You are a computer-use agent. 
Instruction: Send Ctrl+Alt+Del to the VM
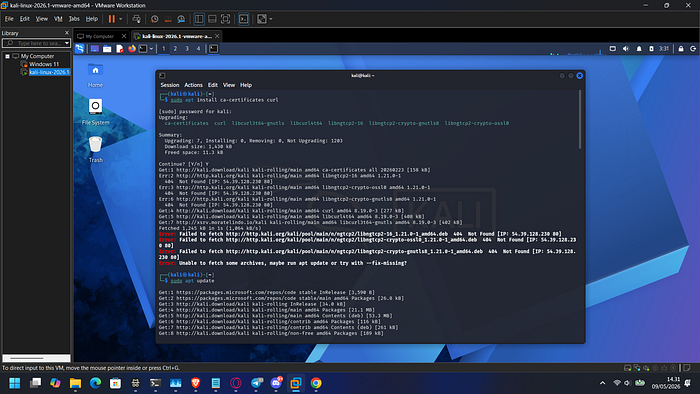click(137, 19)
